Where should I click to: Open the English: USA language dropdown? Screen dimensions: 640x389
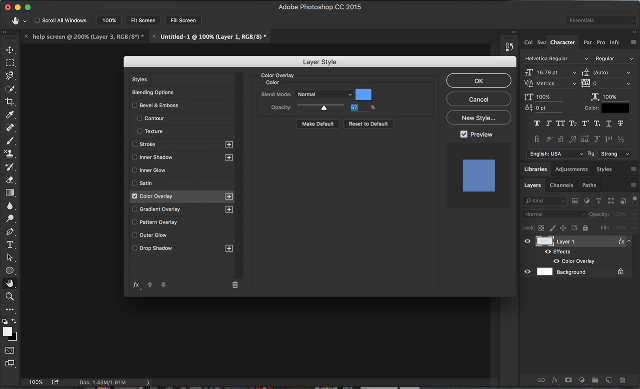pos(556,154)
